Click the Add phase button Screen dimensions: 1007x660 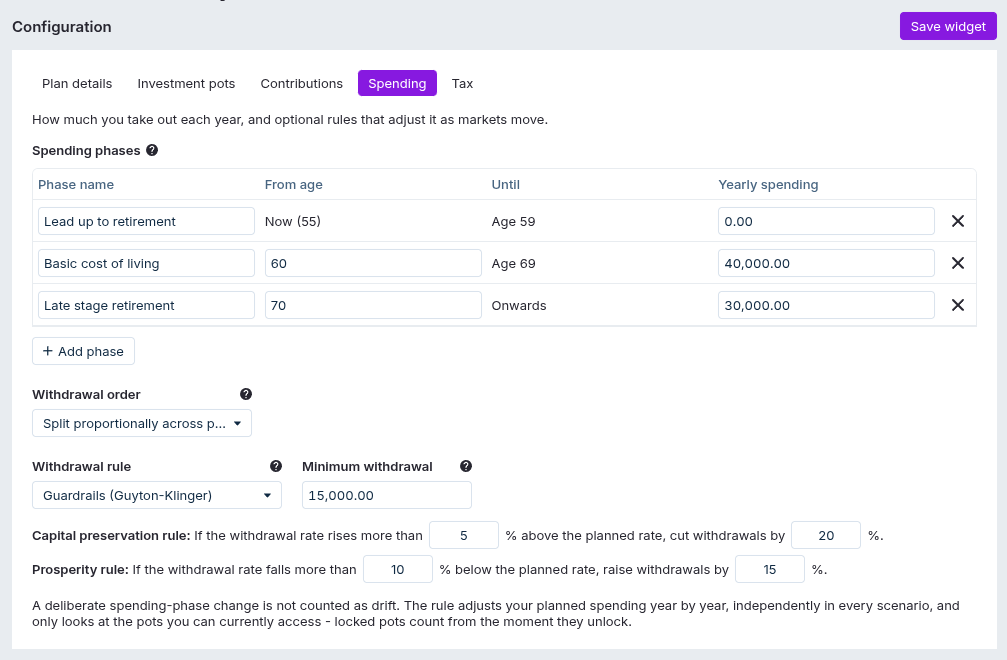(83, 351)
